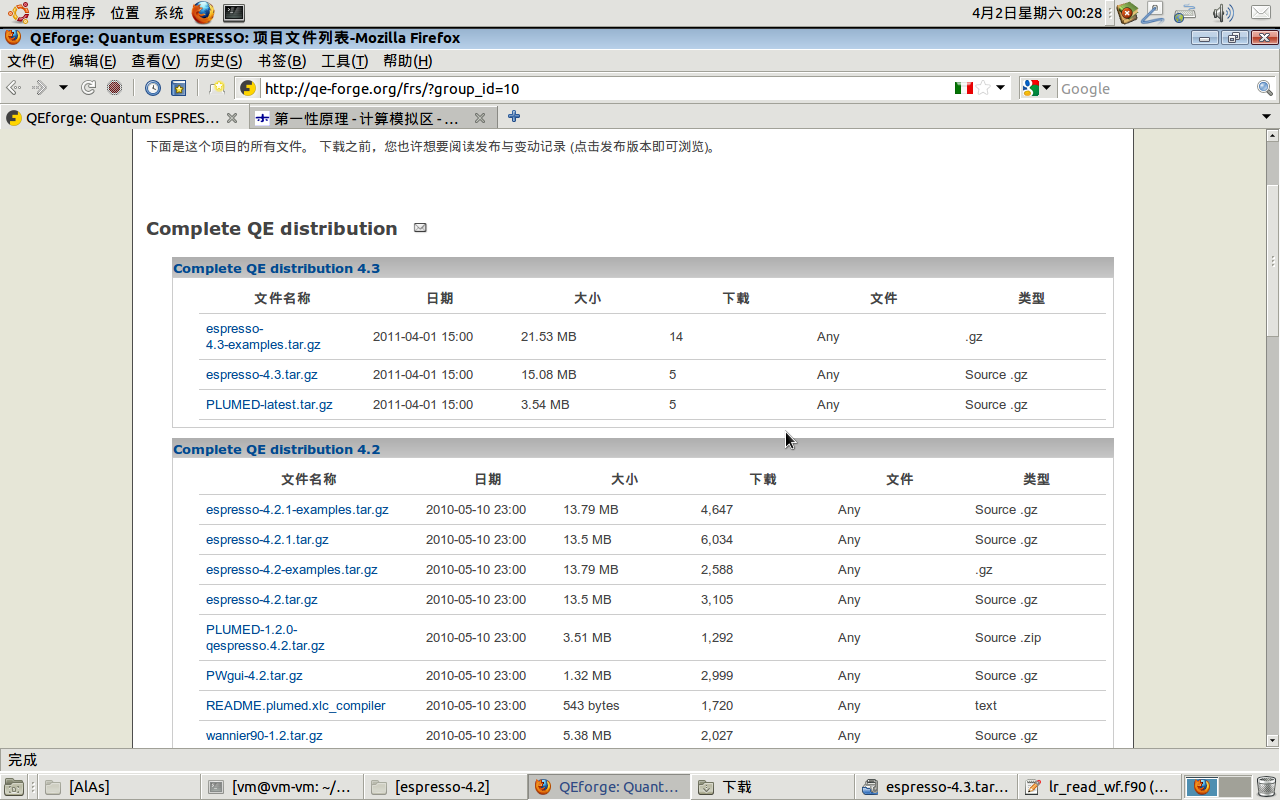Download wannier90-1.2.tar.gz
The height and width of the screenshot is (800, 1280).
pyautogui.click(x=264, y=736)
